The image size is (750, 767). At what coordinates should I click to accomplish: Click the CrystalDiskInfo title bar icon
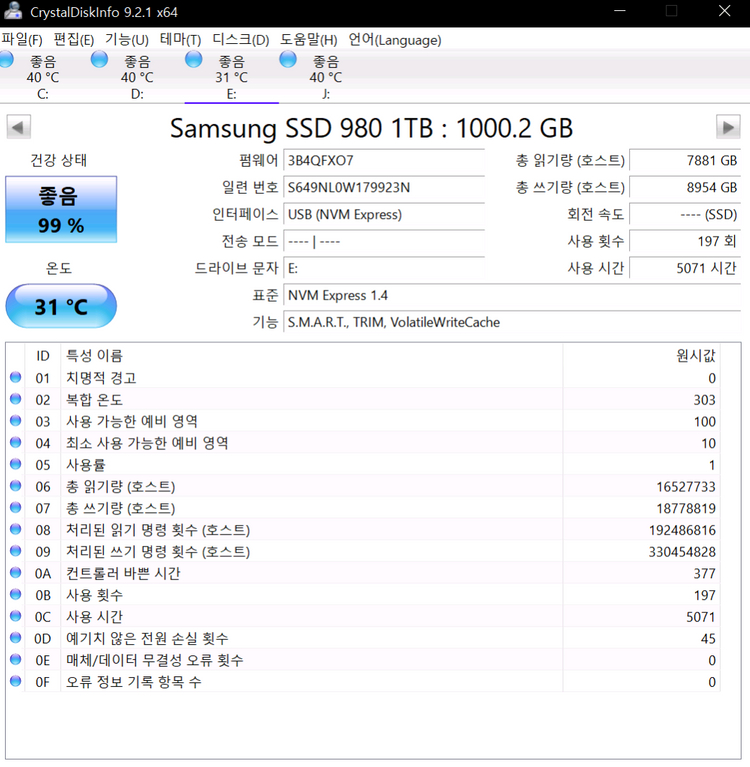12,11
